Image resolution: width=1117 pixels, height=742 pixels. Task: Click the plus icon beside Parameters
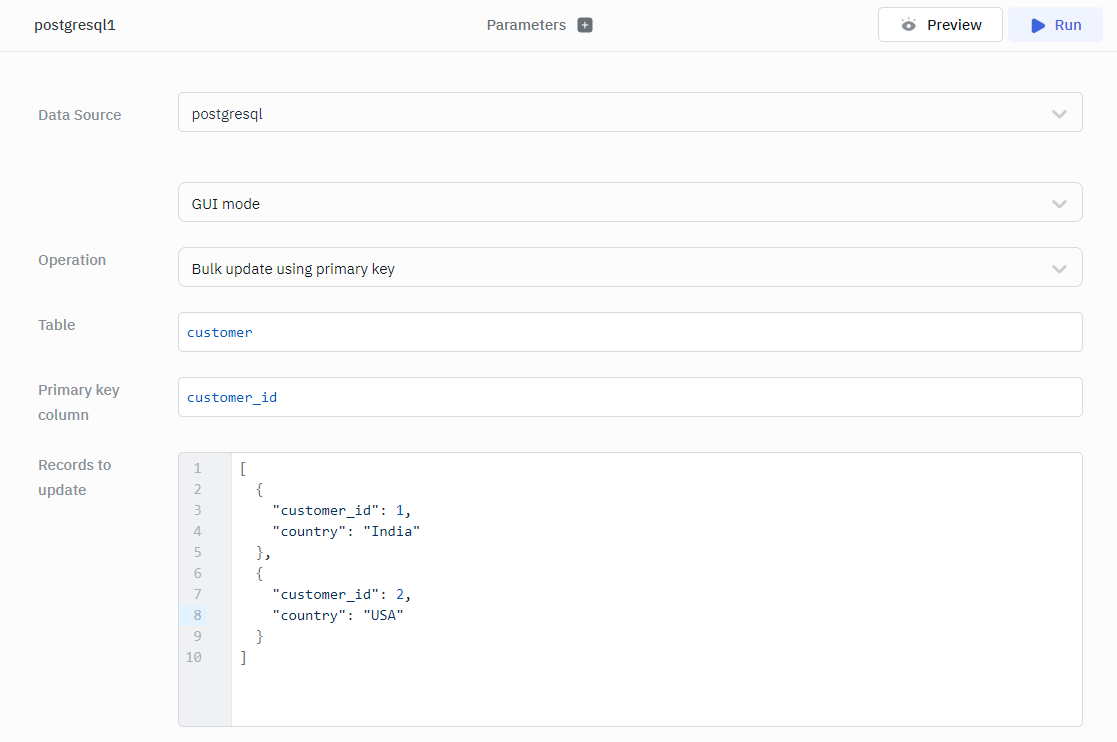point(585,25)
